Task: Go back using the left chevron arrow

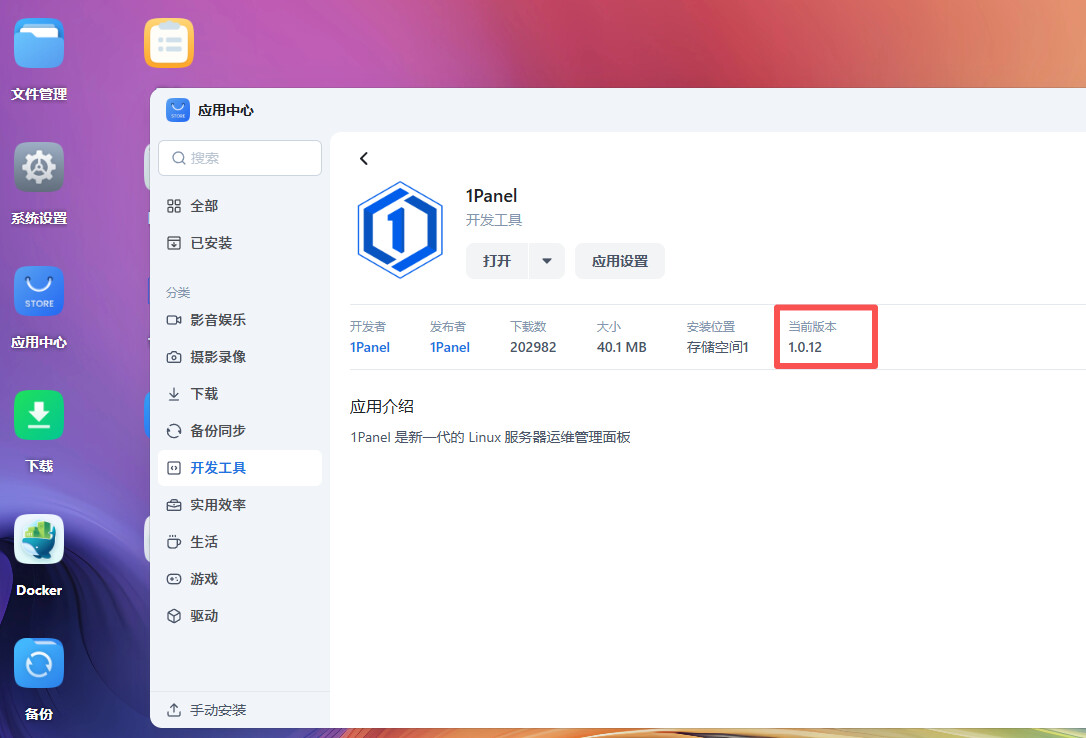Action: pyautogui.click(x=364, y=158)
